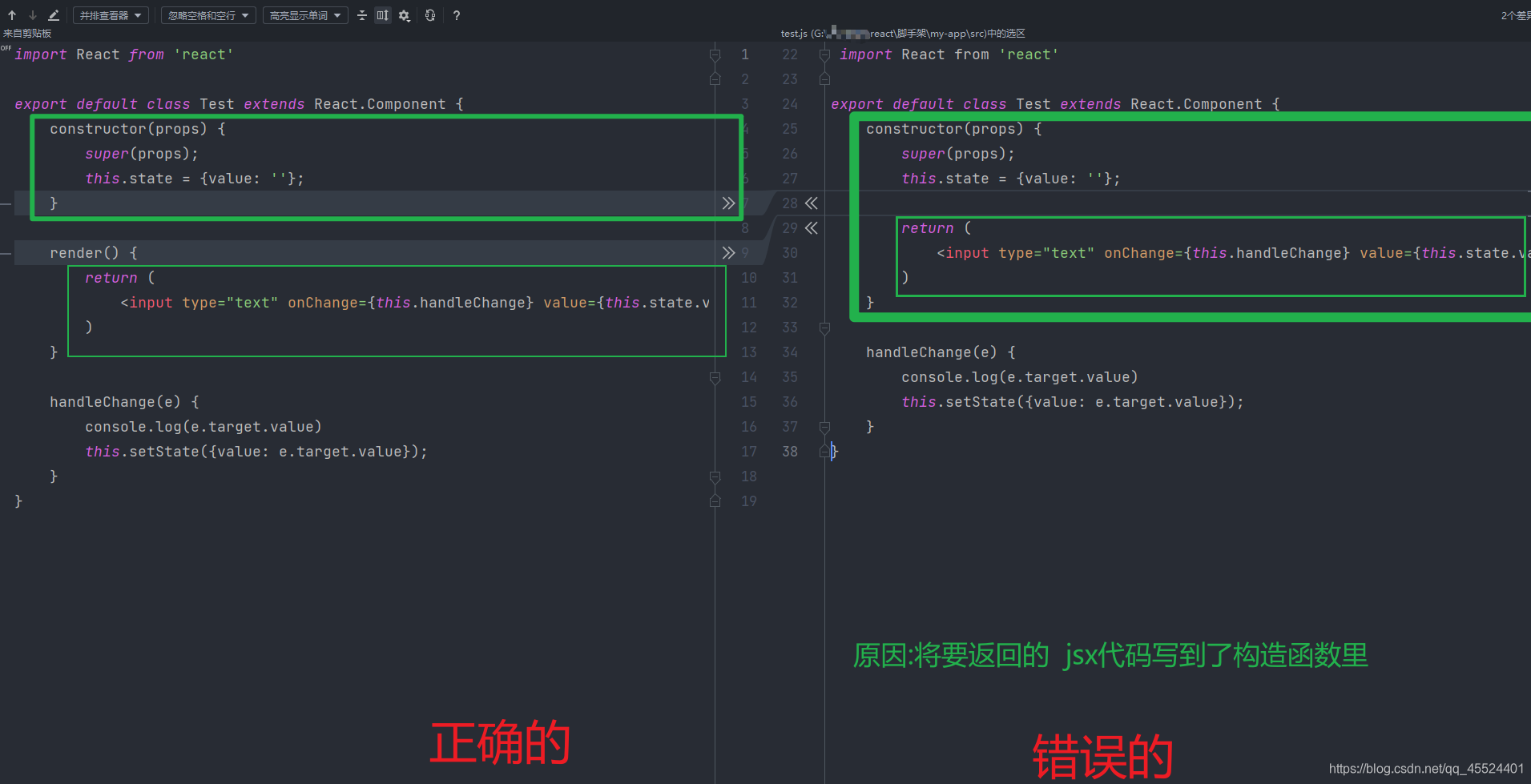
Task: Open the diff settings gear icon
Action: [x=404, y=14]
